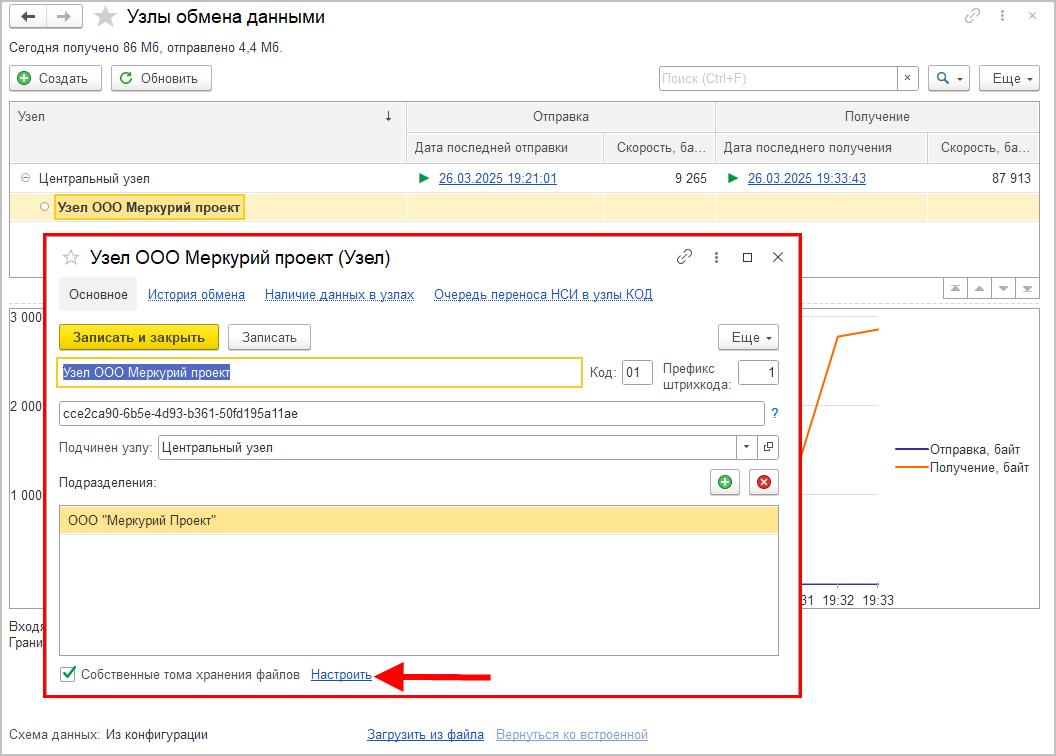Open the search options dropdown
1056x756 pixels.
(949, 78)
